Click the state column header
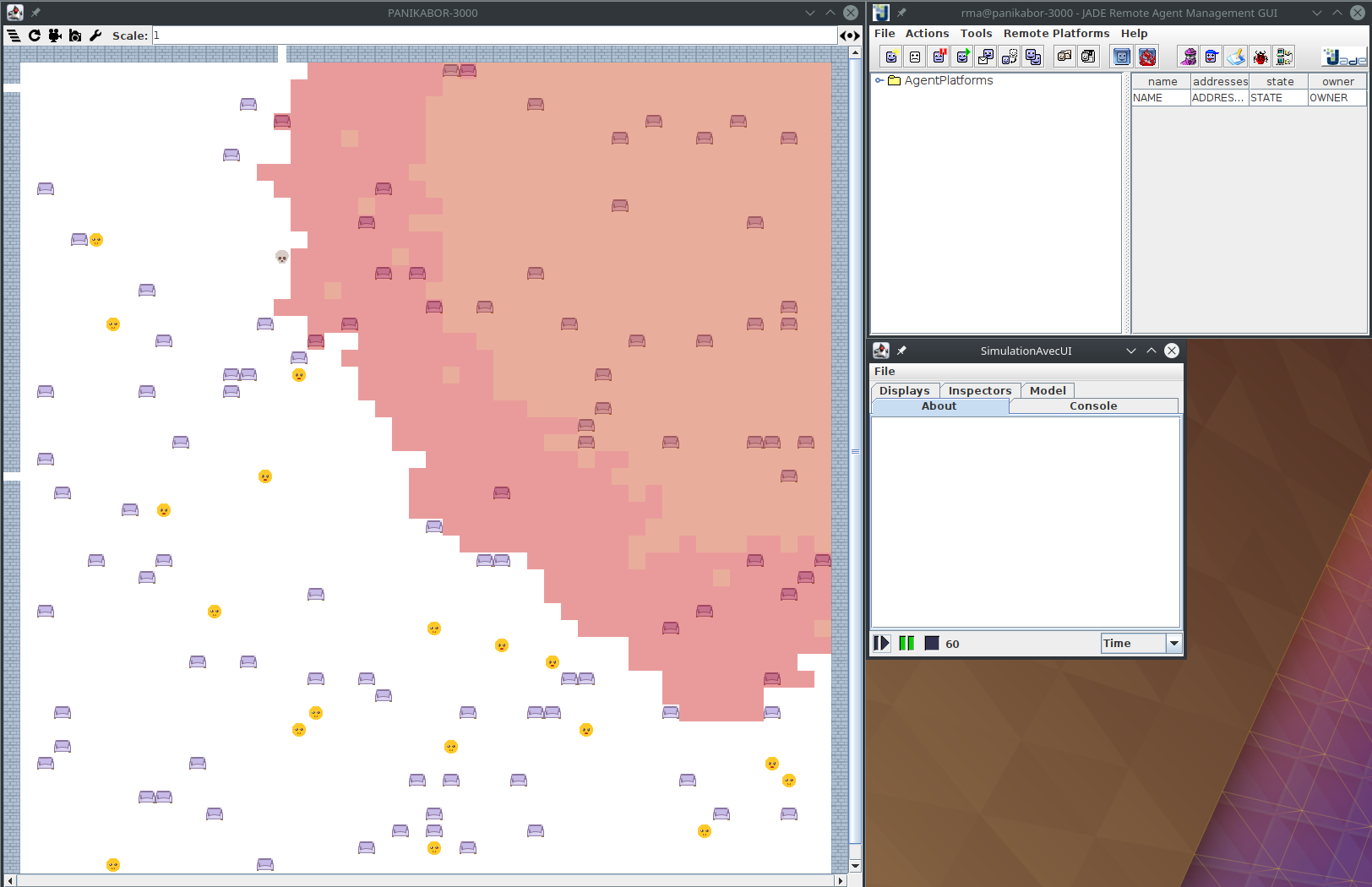The height and width of the screenshot is (887, 1372). tap(1279, 82)
